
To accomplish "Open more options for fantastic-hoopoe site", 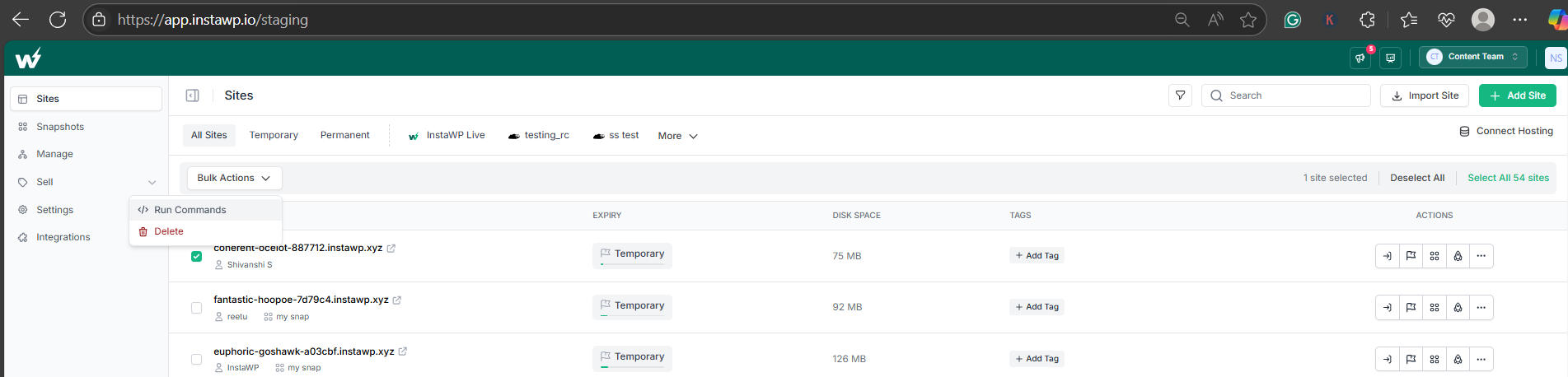I will click(x=1481, y=307).
